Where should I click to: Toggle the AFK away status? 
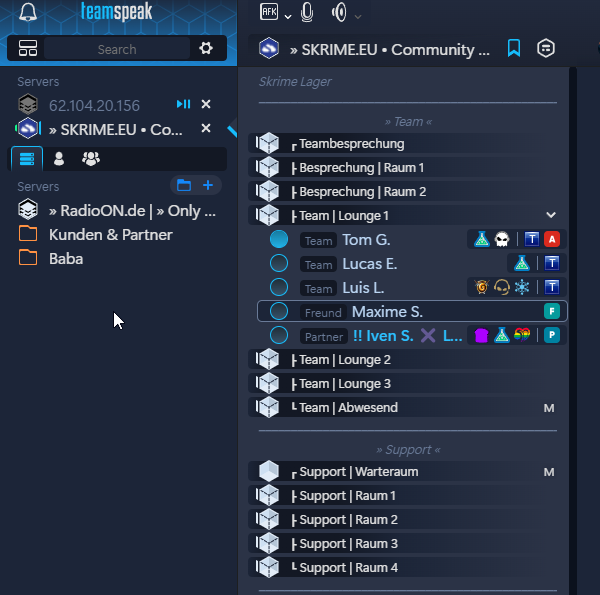coord(269,12)
